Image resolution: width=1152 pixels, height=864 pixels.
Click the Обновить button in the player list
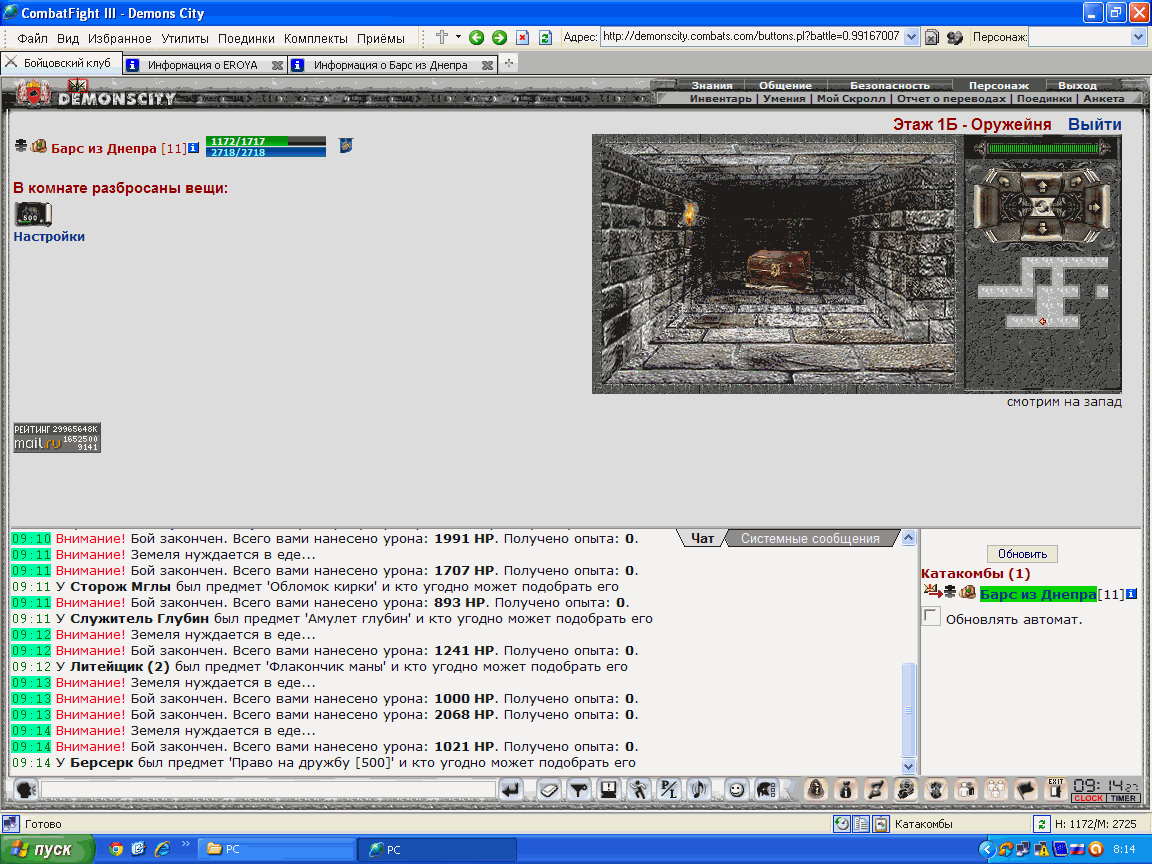pyautogui.click(x=1022, y=554)
